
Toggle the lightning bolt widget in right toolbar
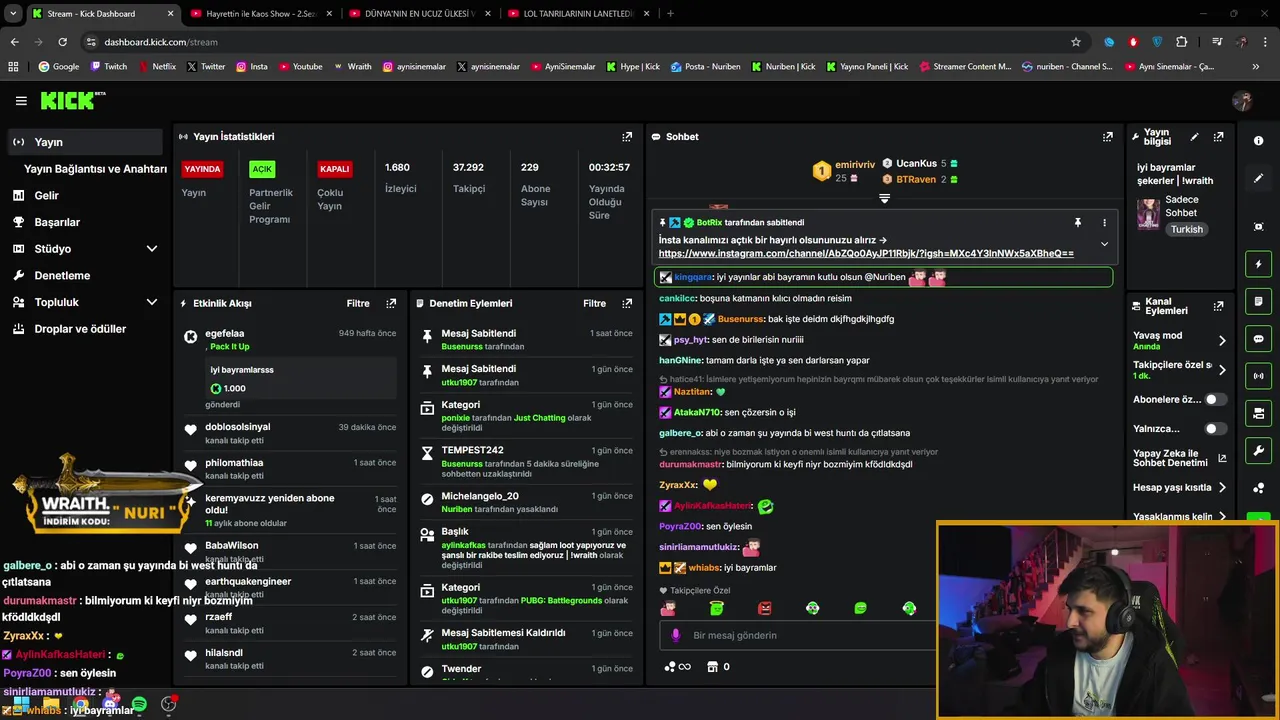point(1258,264)
